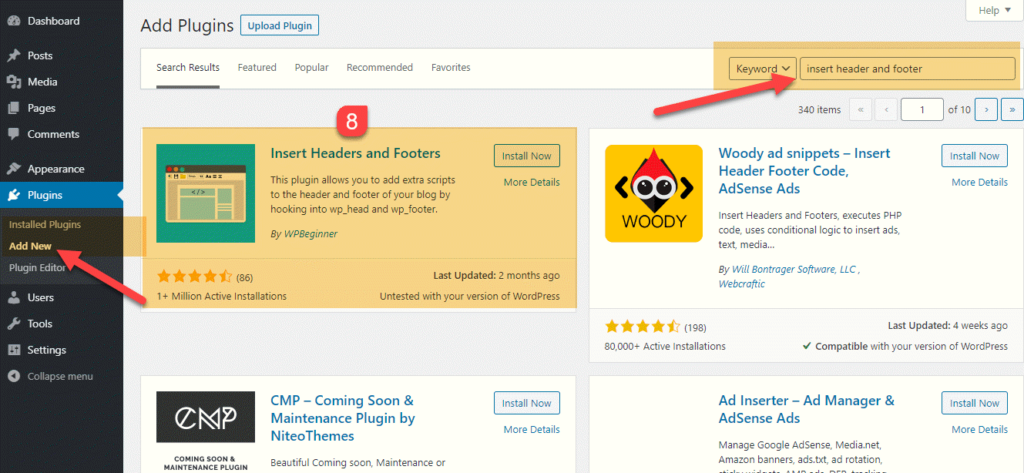
Task: Open the WPBeginner author link
Action: pyautogui.click(x=311, y=233)
